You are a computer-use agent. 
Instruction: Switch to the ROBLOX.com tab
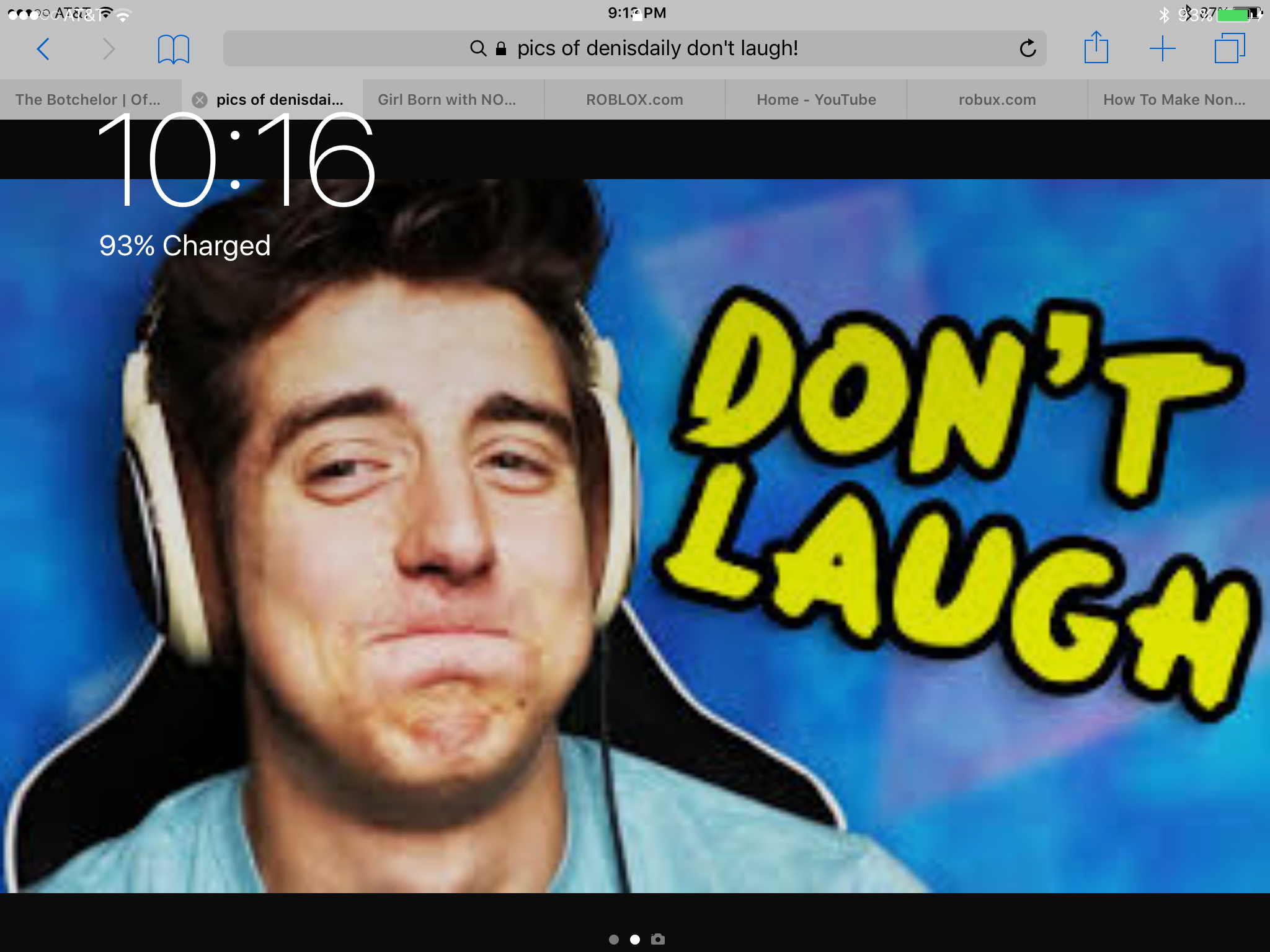pos(634,100)
